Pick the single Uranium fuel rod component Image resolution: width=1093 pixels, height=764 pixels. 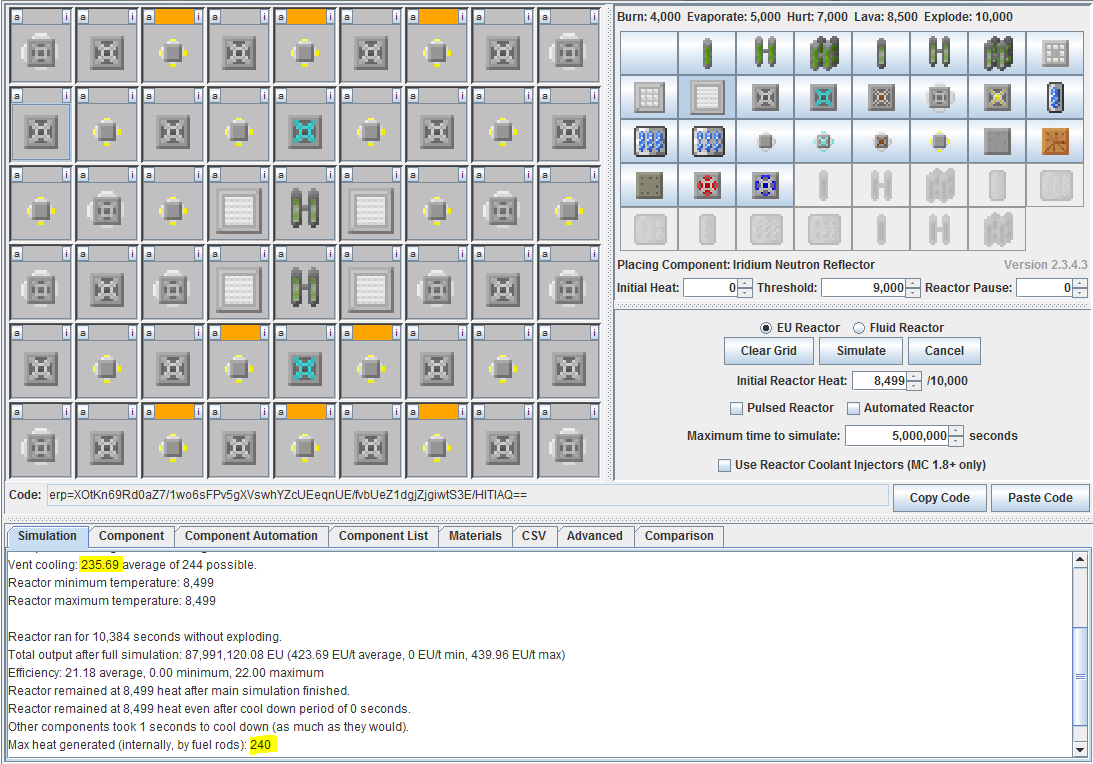[708, 53]
